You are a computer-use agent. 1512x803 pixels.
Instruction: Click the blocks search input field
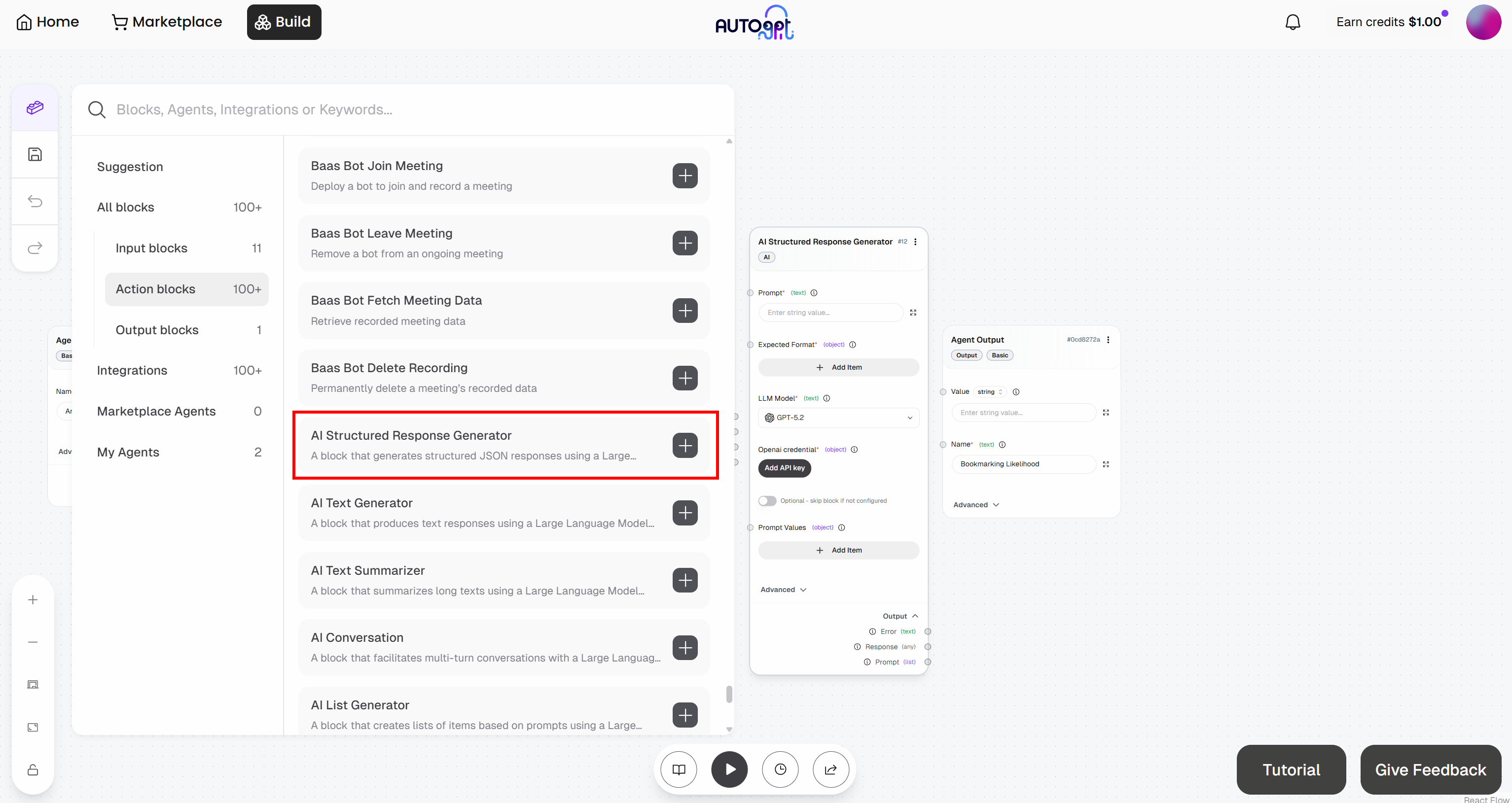[x=411, y=110]
